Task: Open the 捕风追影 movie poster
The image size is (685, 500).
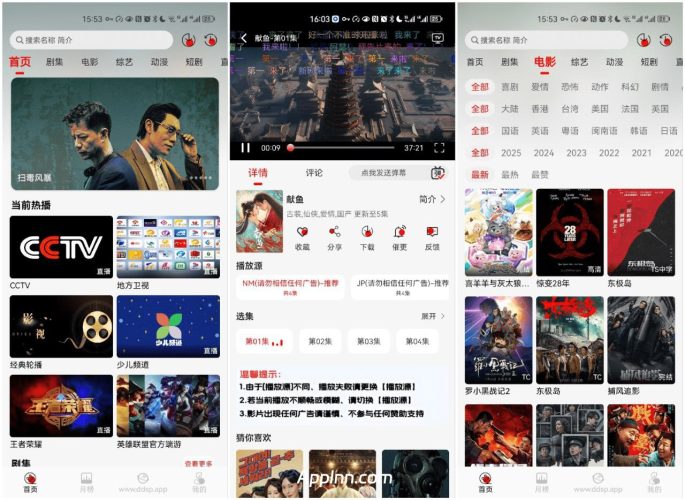Action: click(x=641, y=340)
